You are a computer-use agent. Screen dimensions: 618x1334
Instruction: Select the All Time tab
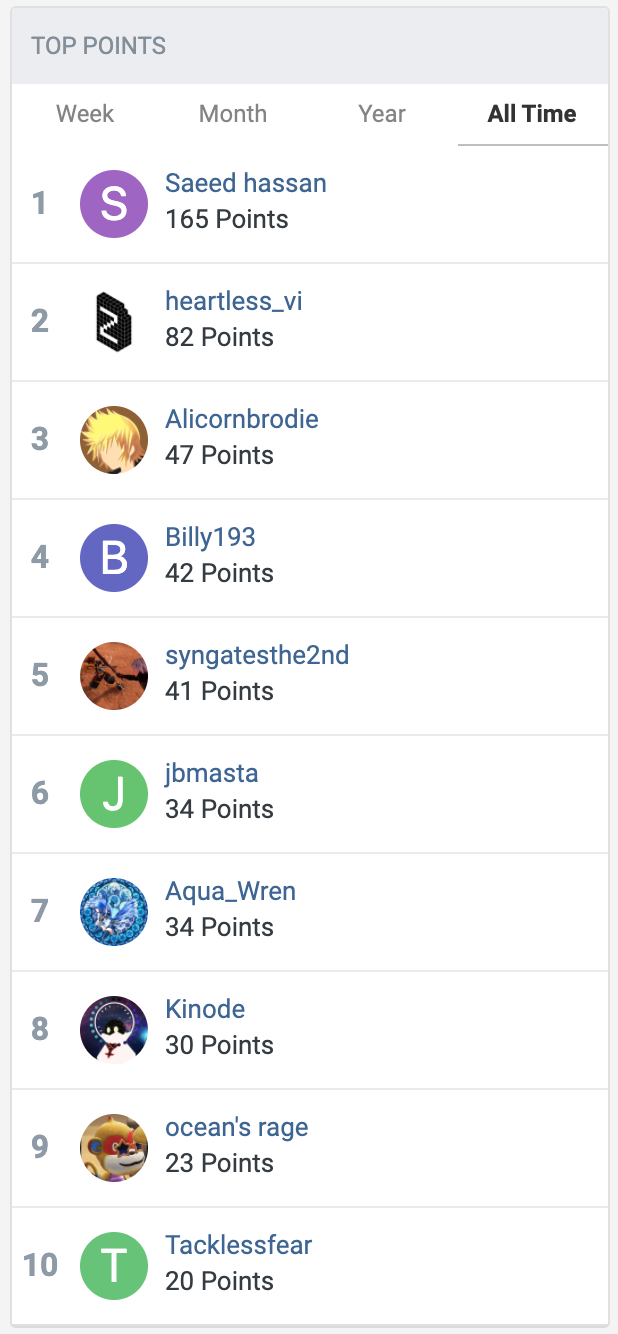[532, 114]
